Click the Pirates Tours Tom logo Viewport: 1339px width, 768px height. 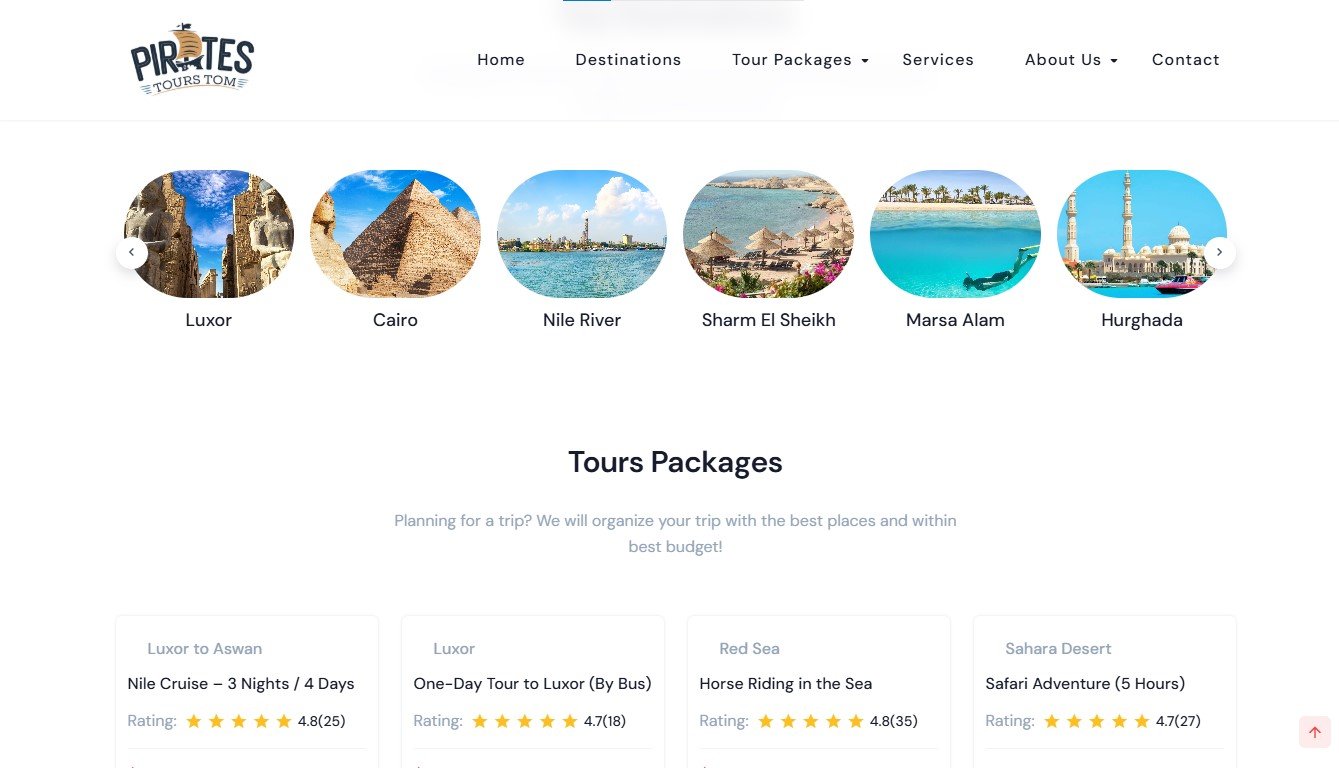(x=192, y=59)
